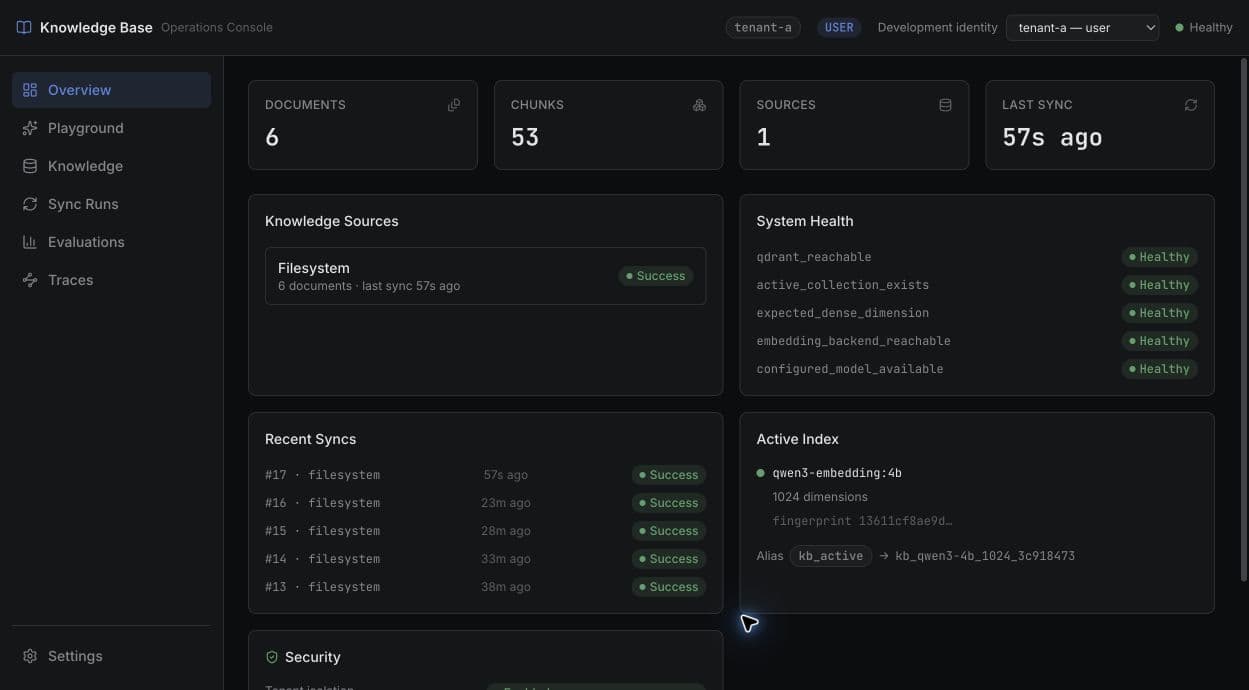Click the Sync Runs refresh icon
Viewport: 1249px width, 690px height.
30,204
